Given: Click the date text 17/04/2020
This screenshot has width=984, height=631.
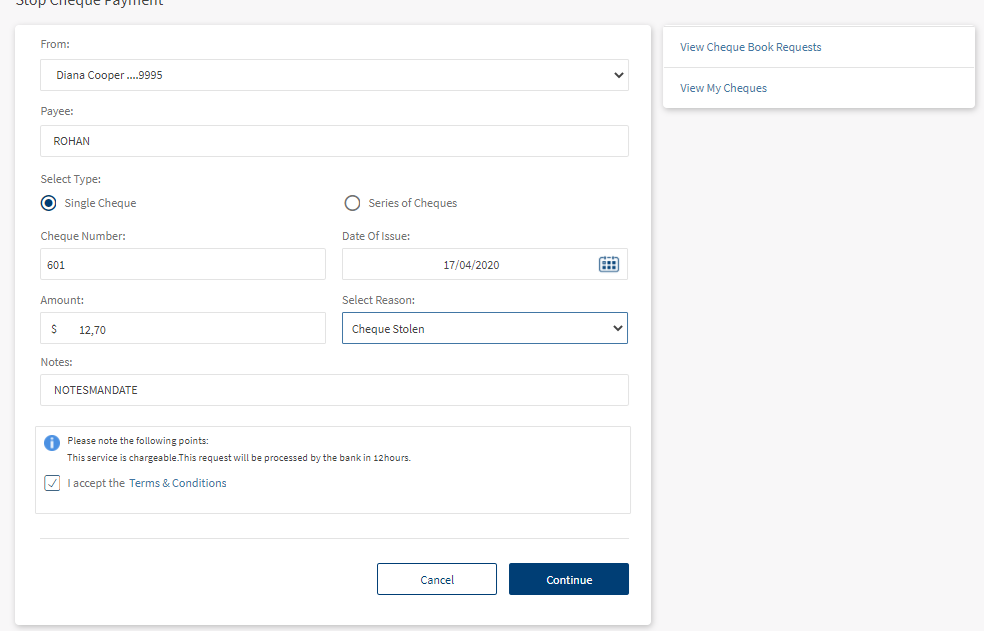Looking at the screenshot, I should 471,265.
